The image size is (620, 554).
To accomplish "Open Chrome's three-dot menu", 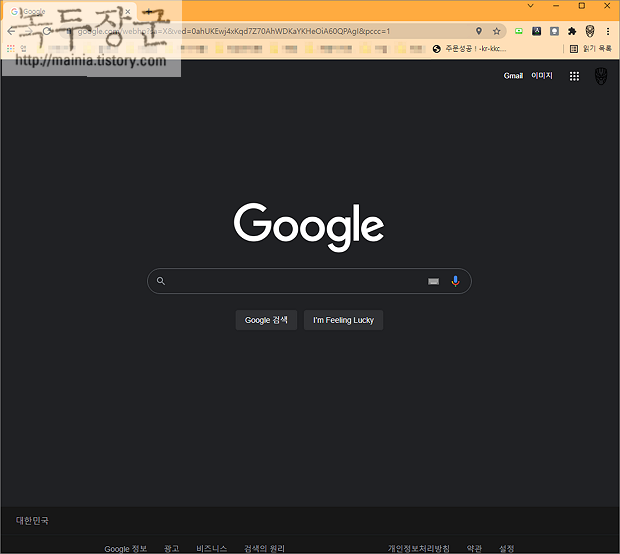I will [x=608, y=31].
